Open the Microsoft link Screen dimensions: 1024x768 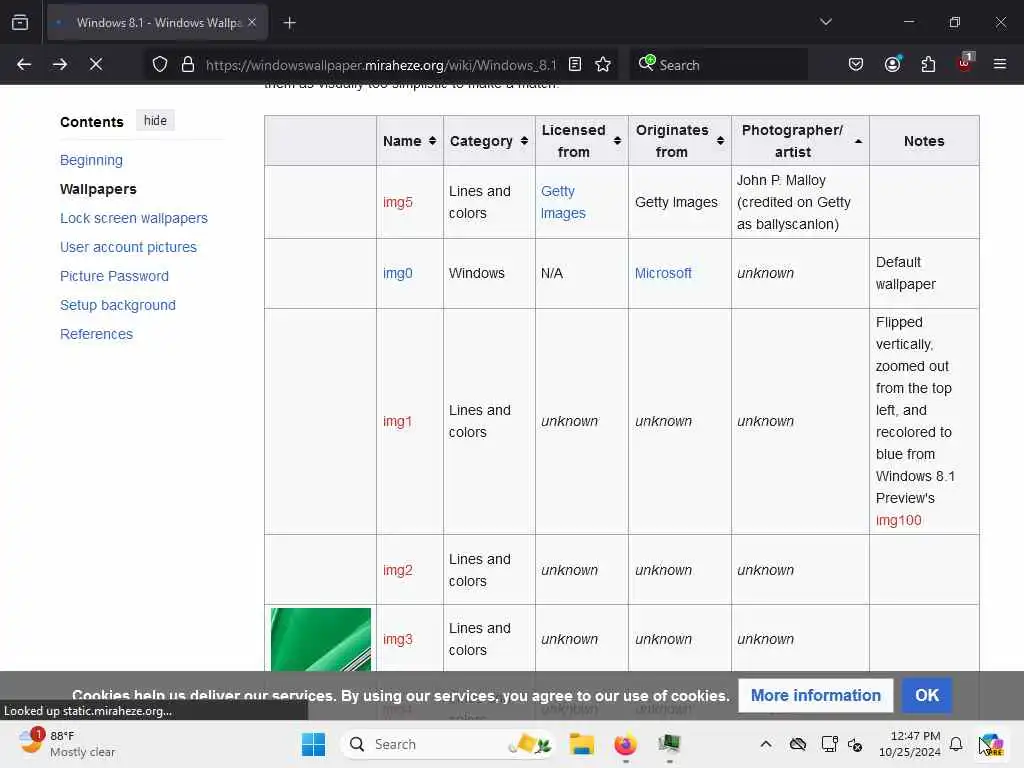pos(663,273)
